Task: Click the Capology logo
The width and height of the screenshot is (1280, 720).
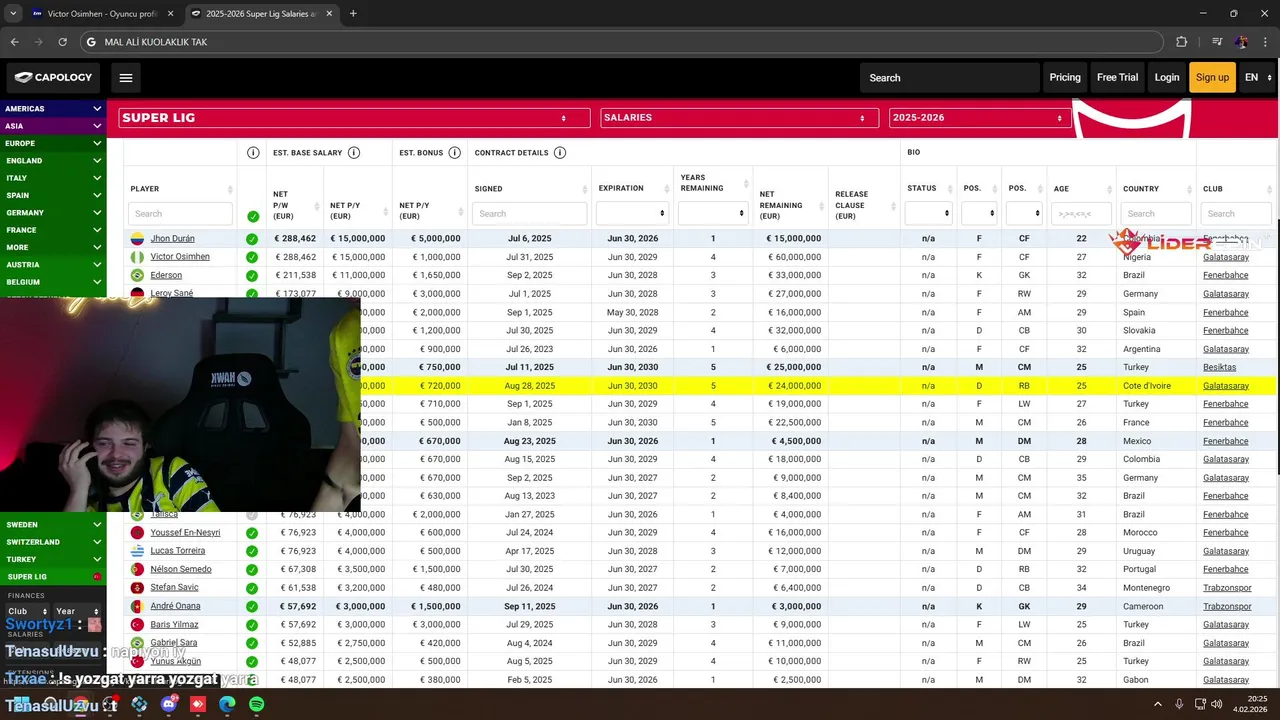Action: click(54, 77)
